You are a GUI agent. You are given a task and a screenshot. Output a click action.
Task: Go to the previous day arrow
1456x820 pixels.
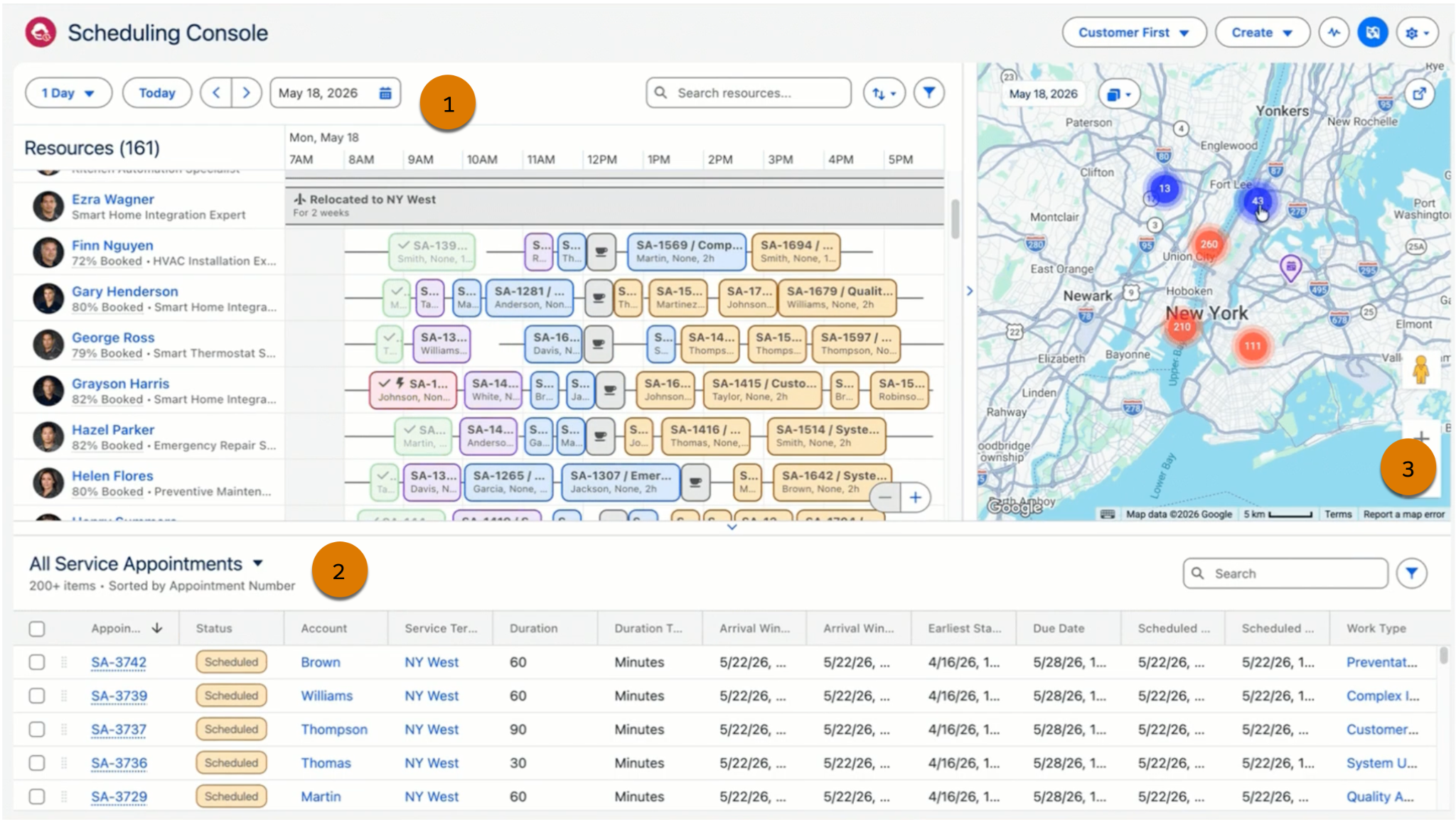click(x=216, y=93)
